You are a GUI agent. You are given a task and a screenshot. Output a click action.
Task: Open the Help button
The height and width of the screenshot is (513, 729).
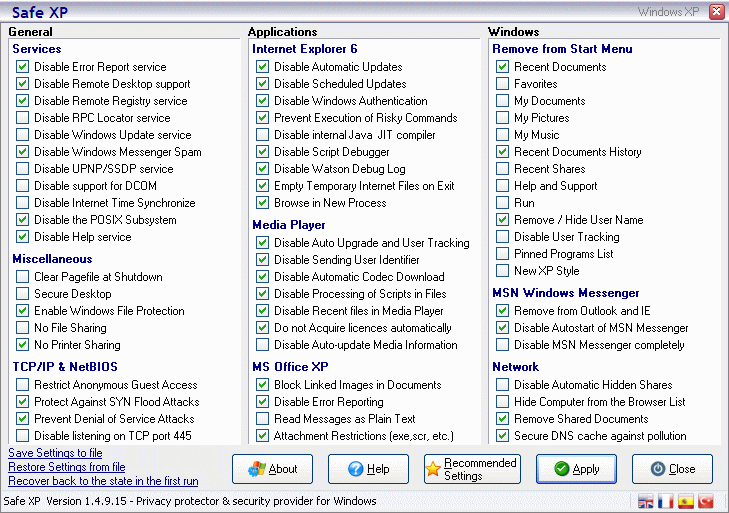[368, 469]
